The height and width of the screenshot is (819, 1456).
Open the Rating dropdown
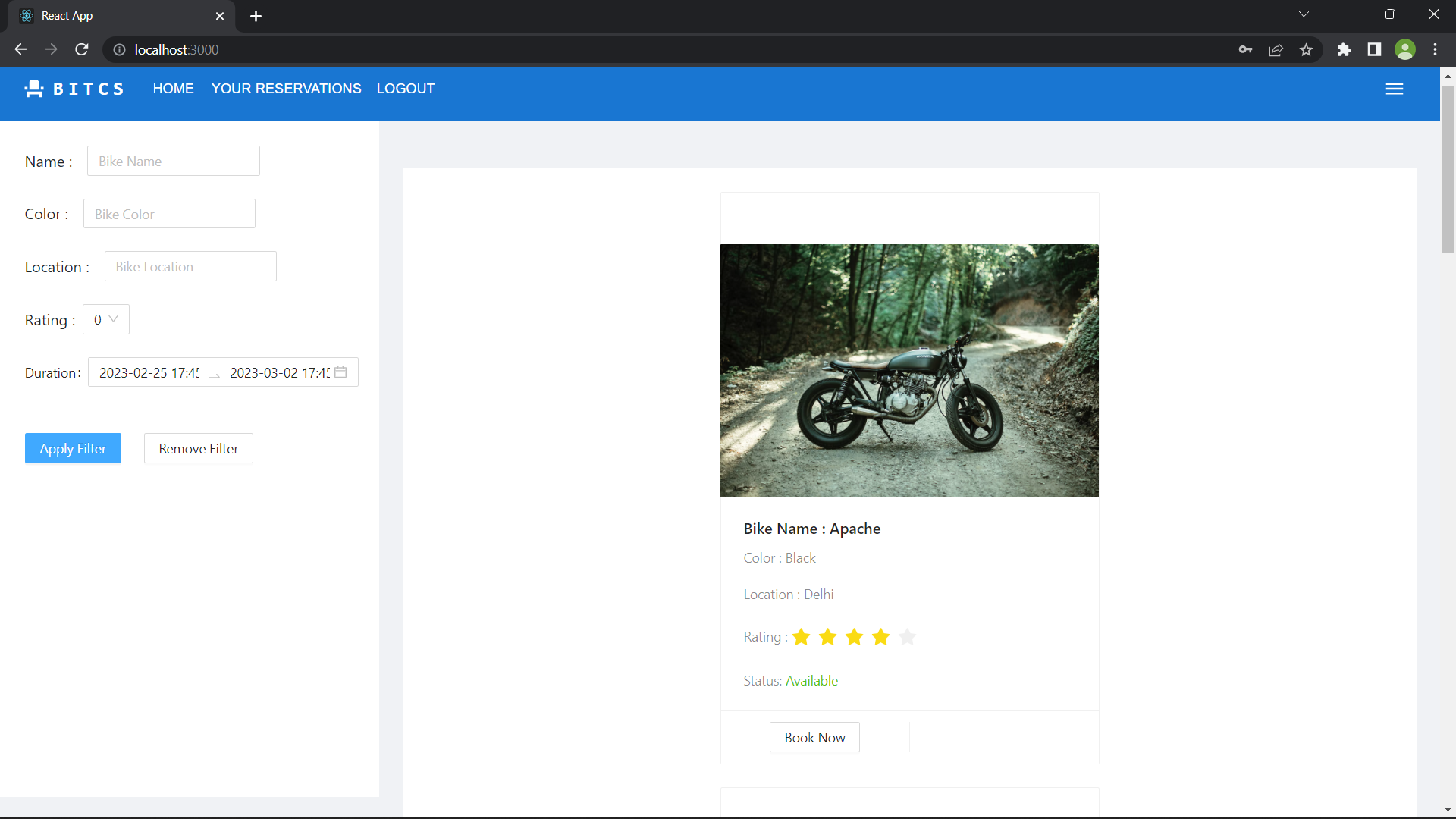coord(105,319)
